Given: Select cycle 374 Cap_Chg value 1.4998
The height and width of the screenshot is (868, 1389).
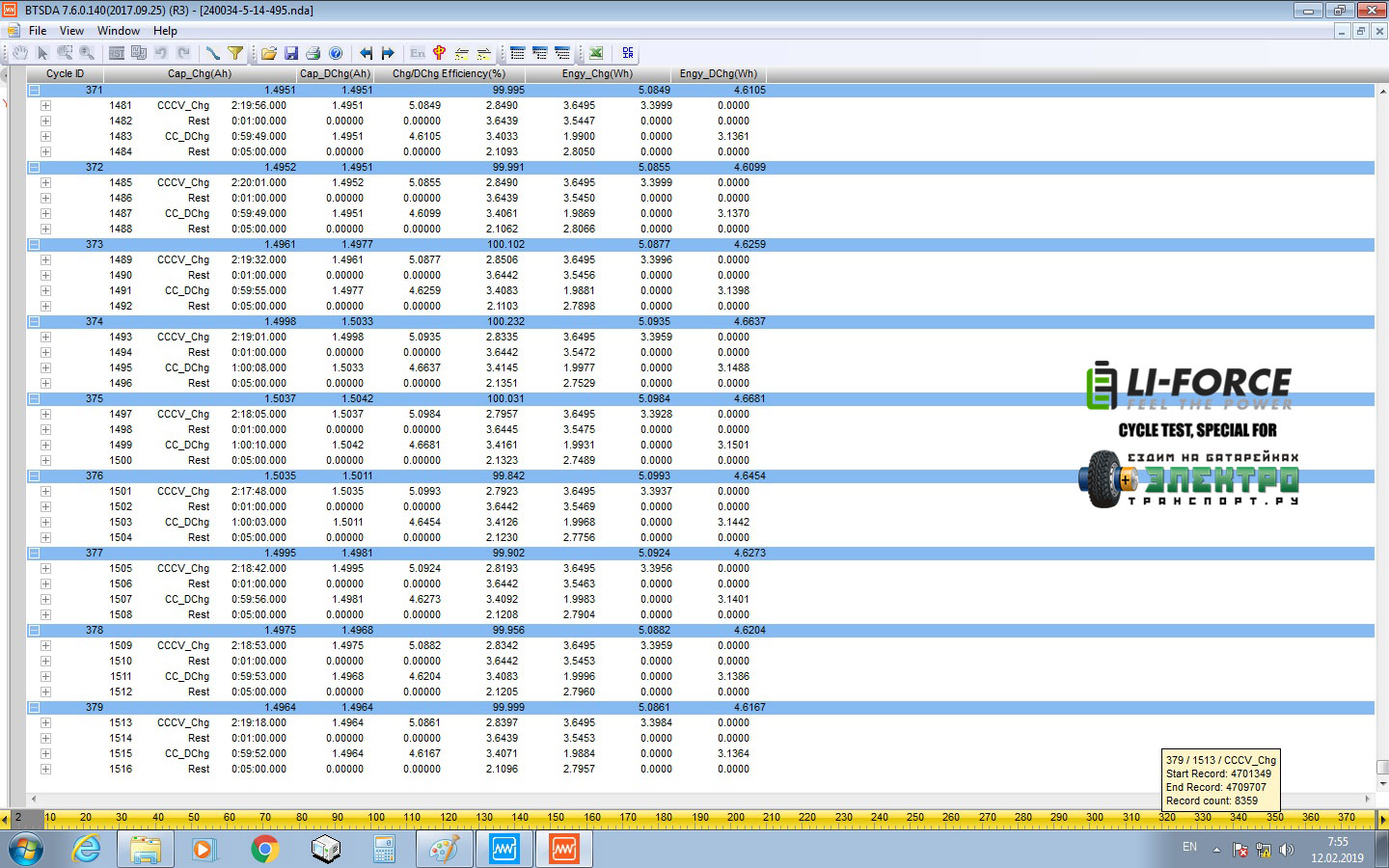Looking at the screenshot, I should coord(280,321).
